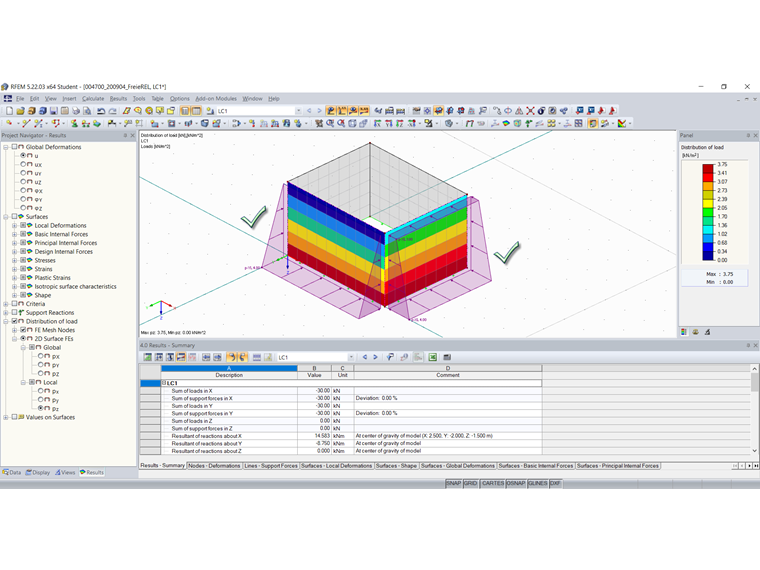Click the red X delete icon in toolbar
The image size is (760, 570).
click(530, 111)
